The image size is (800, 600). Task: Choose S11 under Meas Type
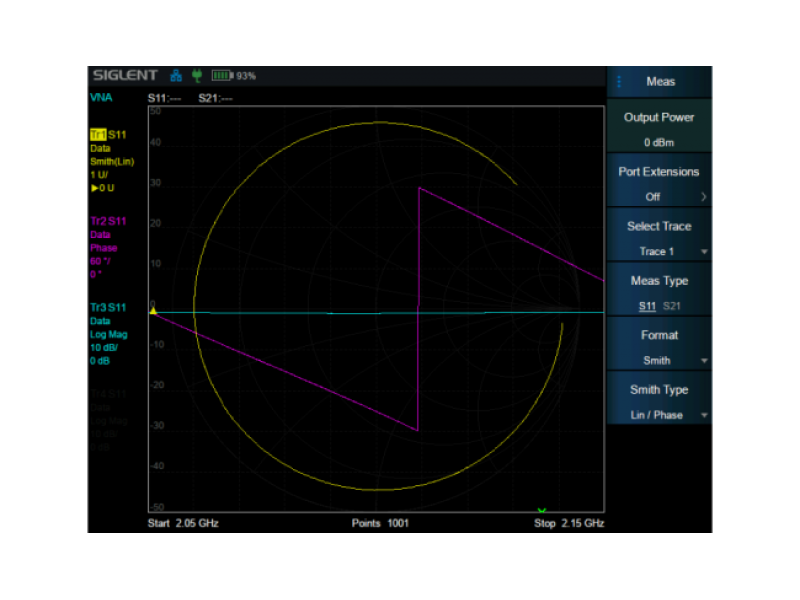click(647, 306)
